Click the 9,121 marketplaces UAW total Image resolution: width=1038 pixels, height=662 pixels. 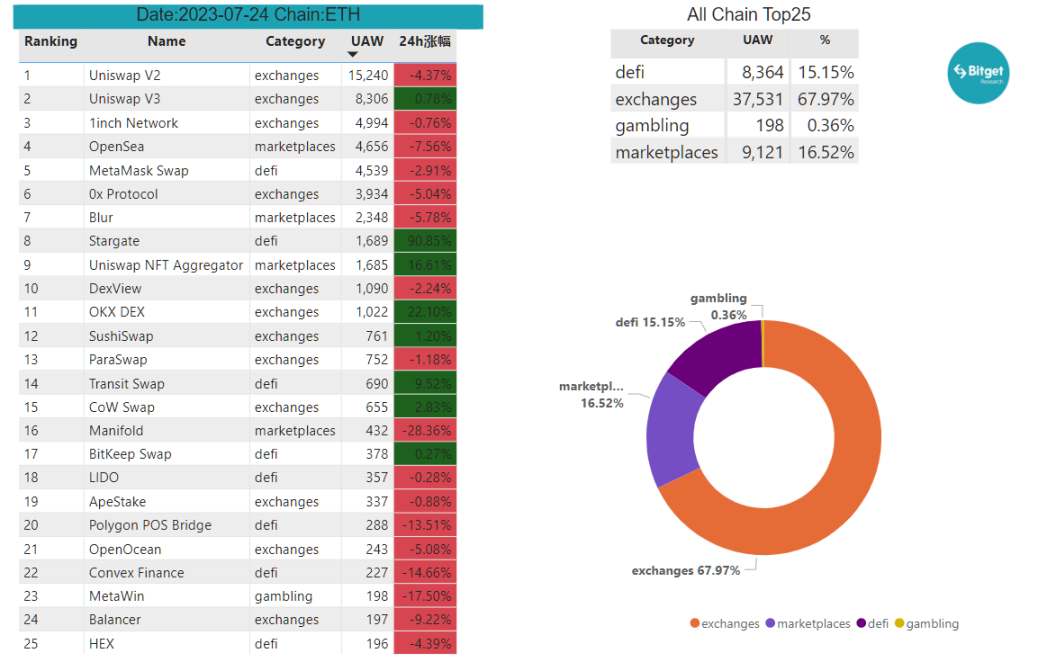coord(763,152)
